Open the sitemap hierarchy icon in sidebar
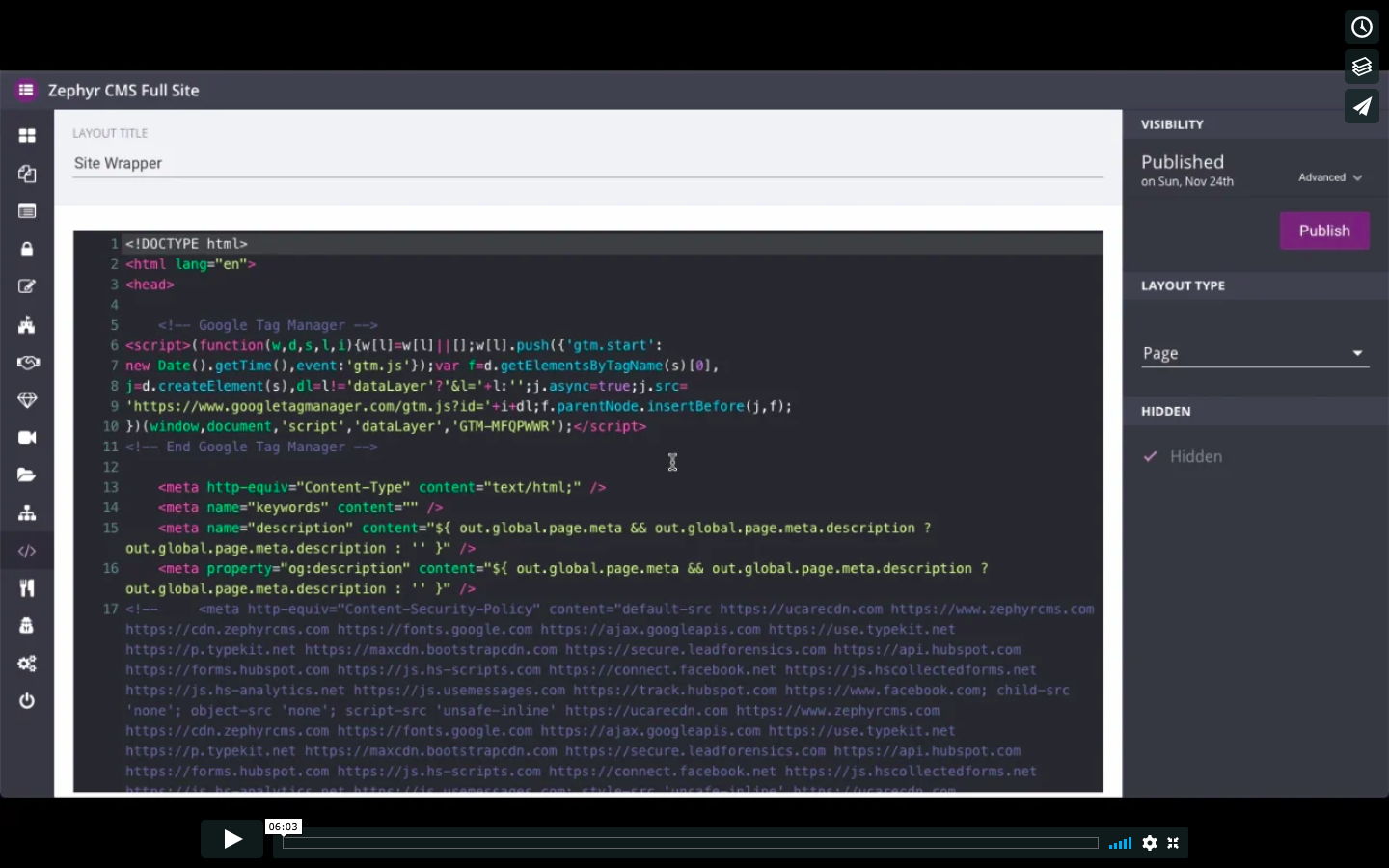Image resolution: width=1389 pixels, height=868 pixels. (x=27, y=513)
